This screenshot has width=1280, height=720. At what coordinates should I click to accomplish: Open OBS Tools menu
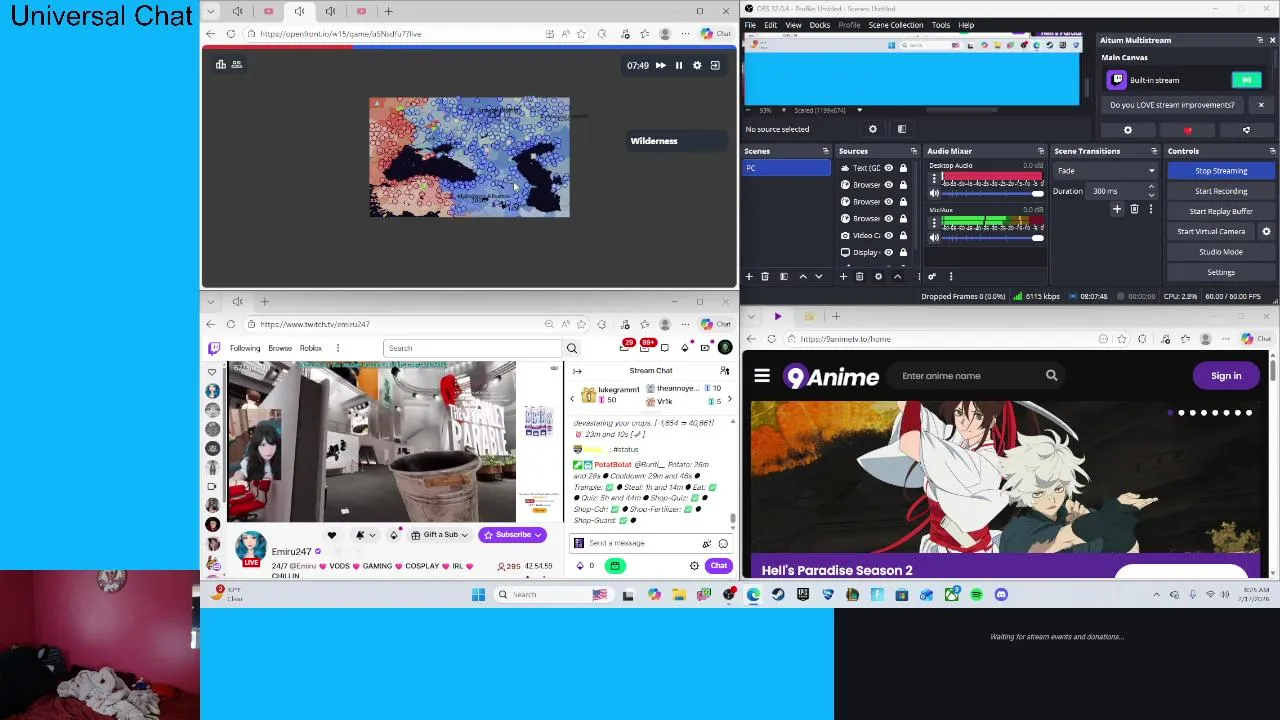coord(941,25)
